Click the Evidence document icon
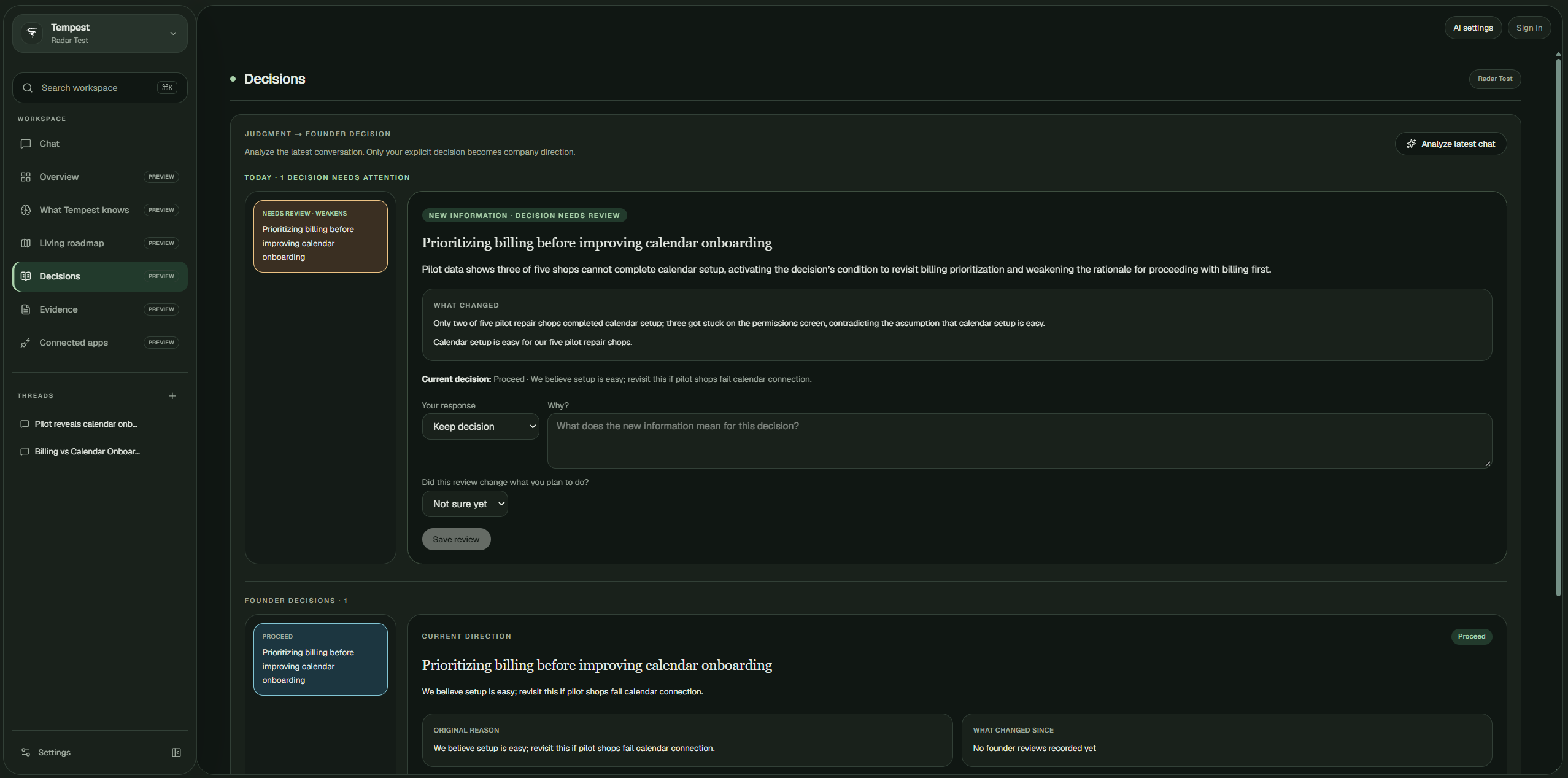 (26, 309)
